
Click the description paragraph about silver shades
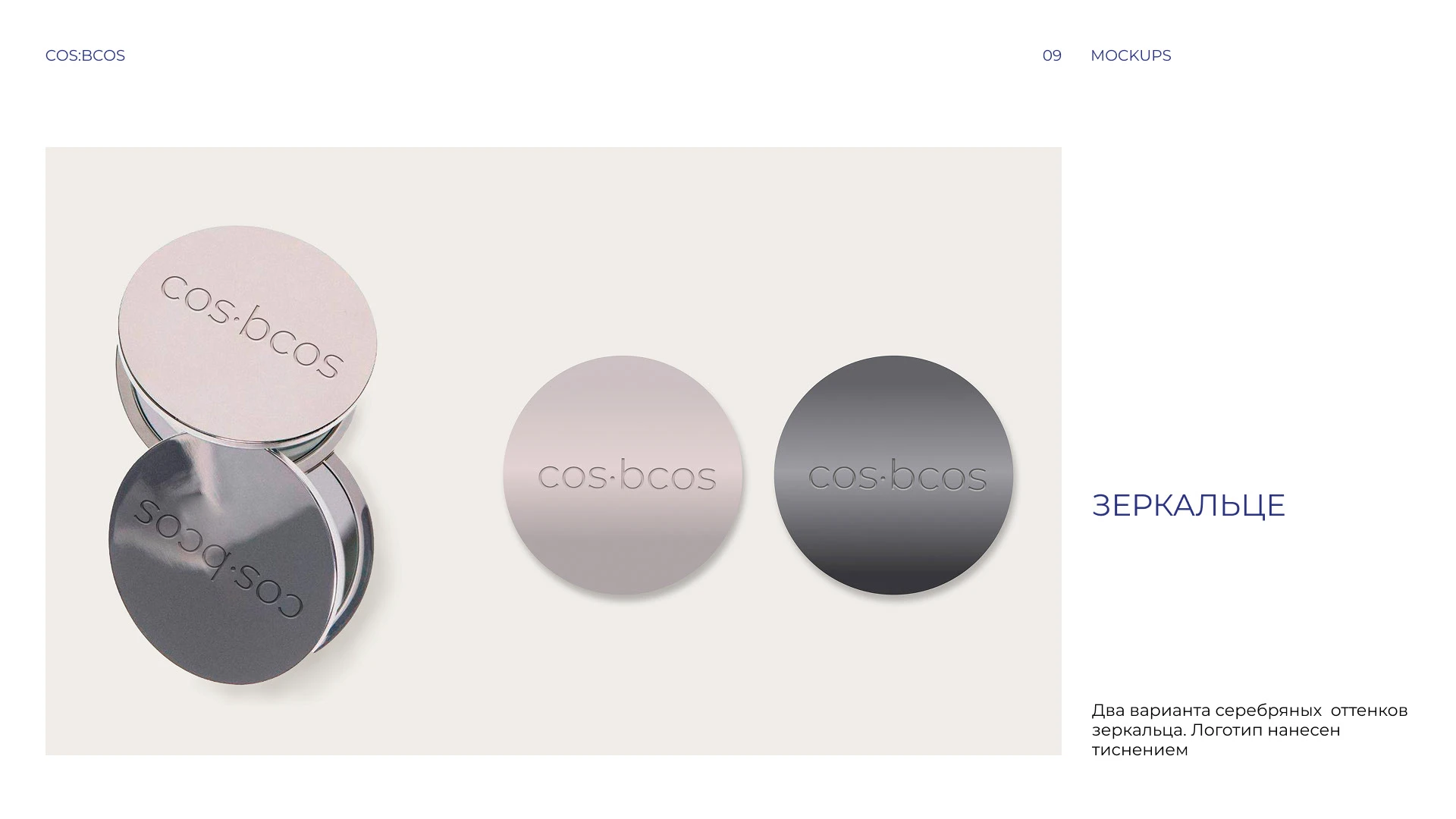[1250, 730]
